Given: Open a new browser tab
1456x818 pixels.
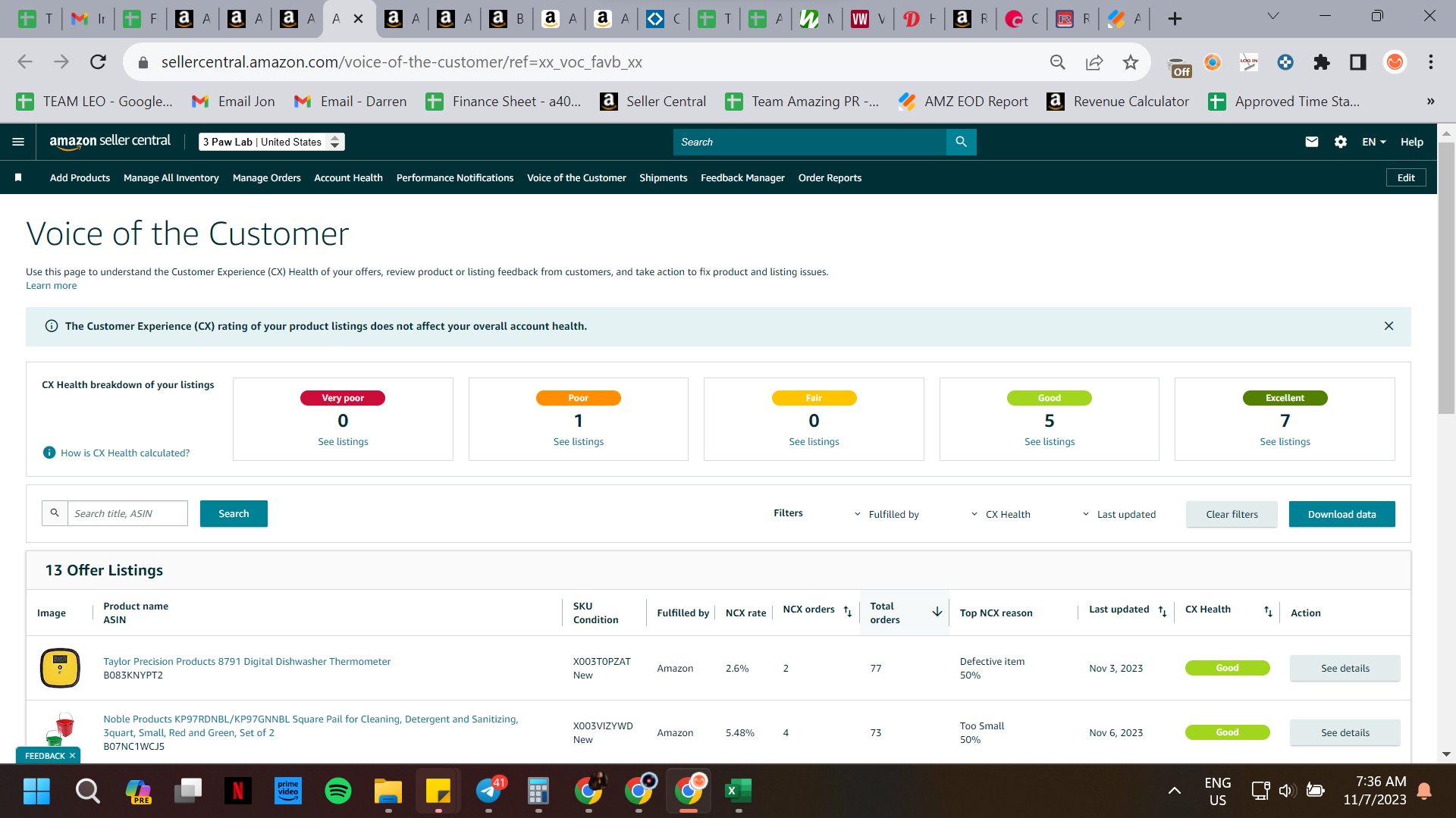Looking at the screenshot, I should pyautogui.click(x=1175, y=18).
